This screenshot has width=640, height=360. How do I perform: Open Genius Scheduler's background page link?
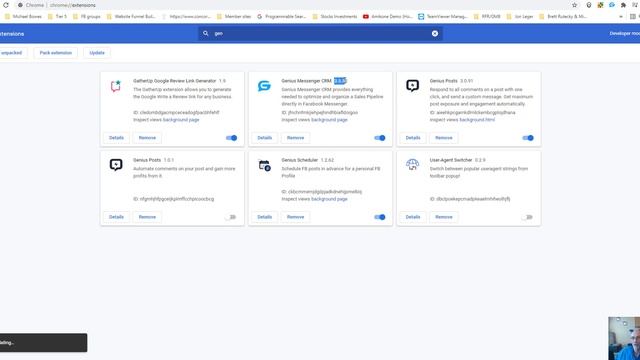tap(329, 199)
